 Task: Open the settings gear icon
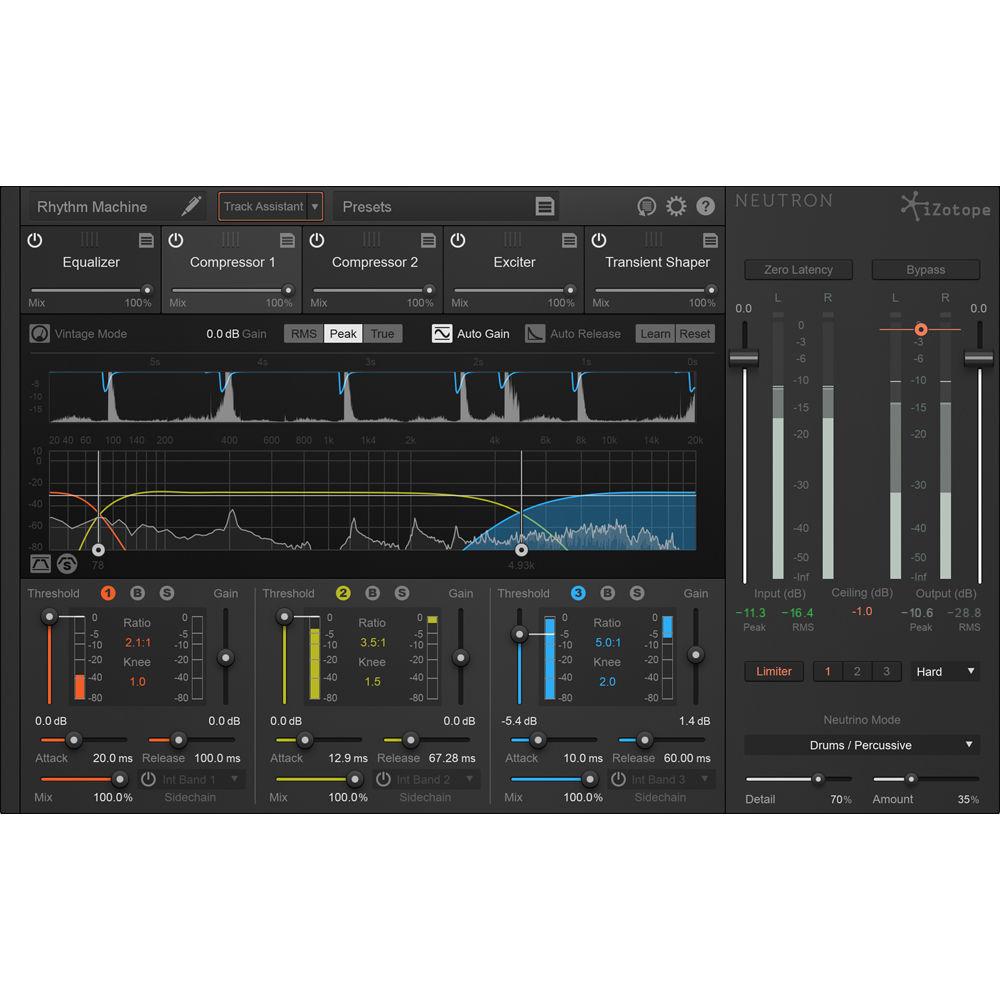pos(676,206)
